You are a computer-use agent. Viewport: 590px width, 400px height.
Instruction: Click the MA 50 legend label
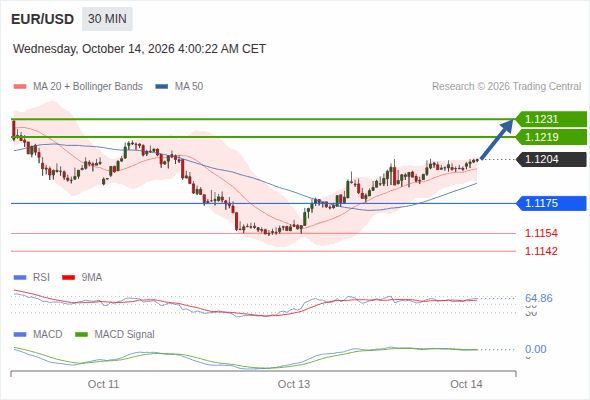[x=189, y=87]
